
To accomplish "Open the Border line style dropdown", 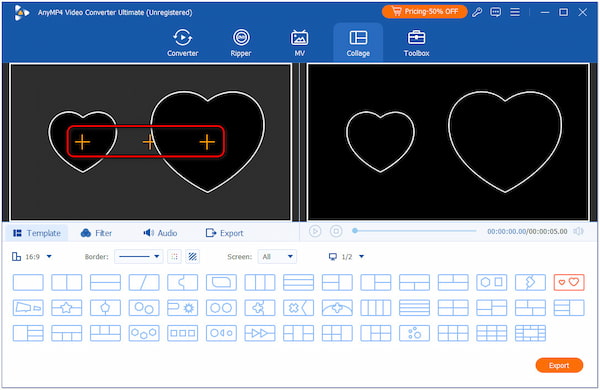I will 139,256.
